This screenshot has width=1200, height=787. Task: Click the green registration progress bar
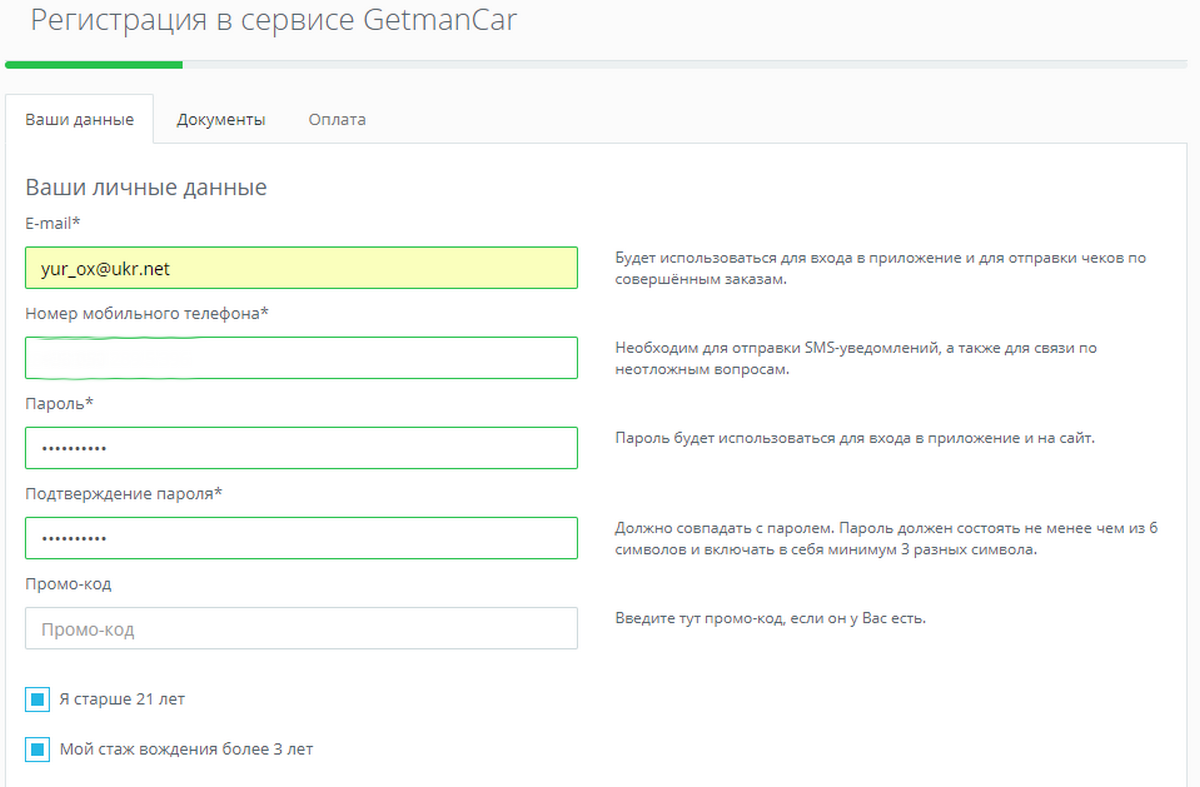(x=94, y=65)
